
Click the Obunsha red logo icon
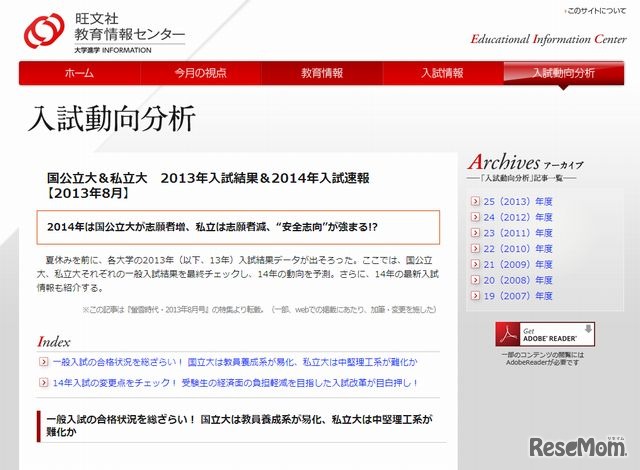click(x=44, y=31)
